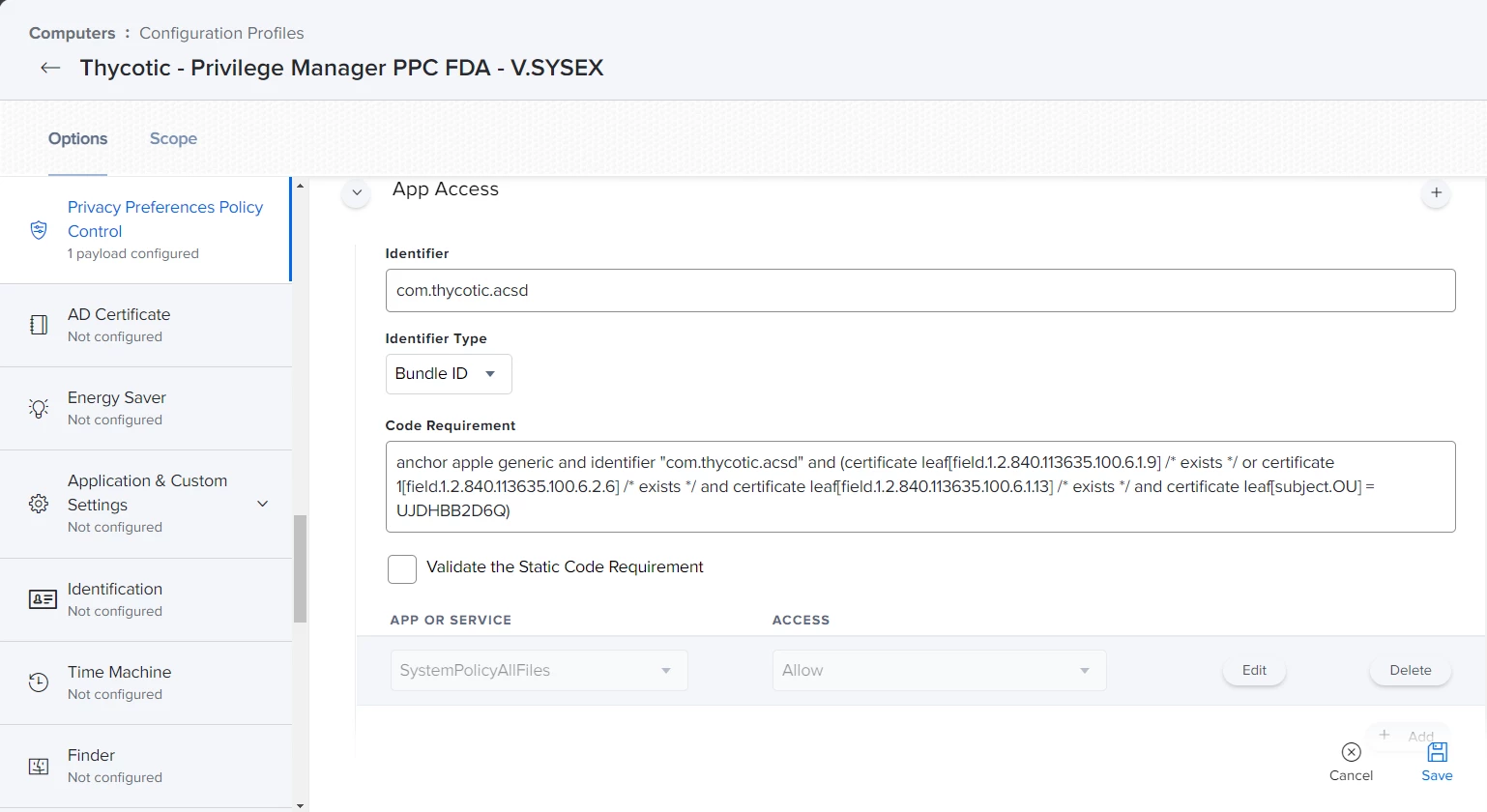The height and width of the screenshot is (812, 1487).
Task: Select Identification payload
Action: [x=145, y=599]
